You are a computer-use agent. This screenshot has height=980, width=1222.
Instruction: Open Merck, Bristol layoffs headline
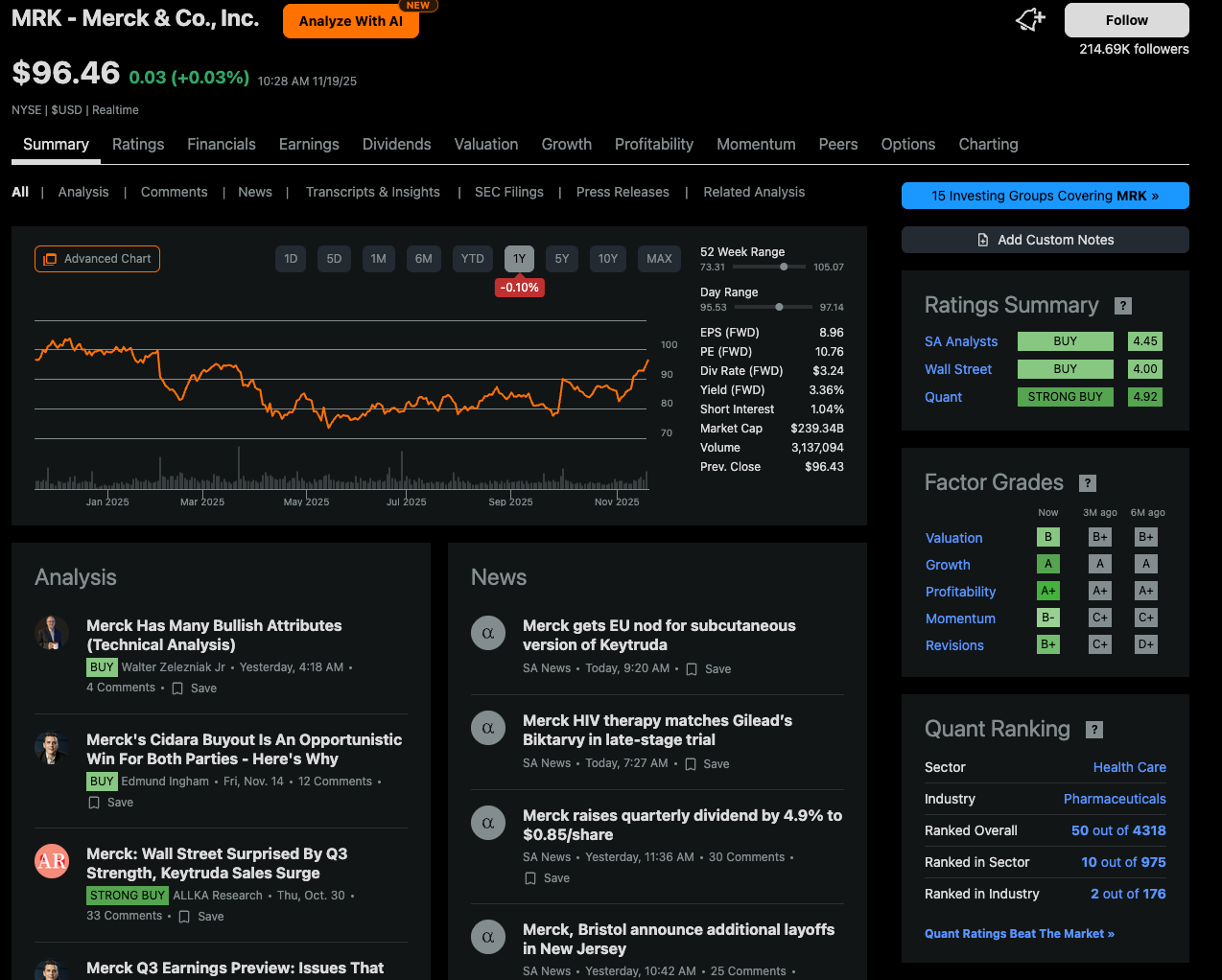[678, 939]
